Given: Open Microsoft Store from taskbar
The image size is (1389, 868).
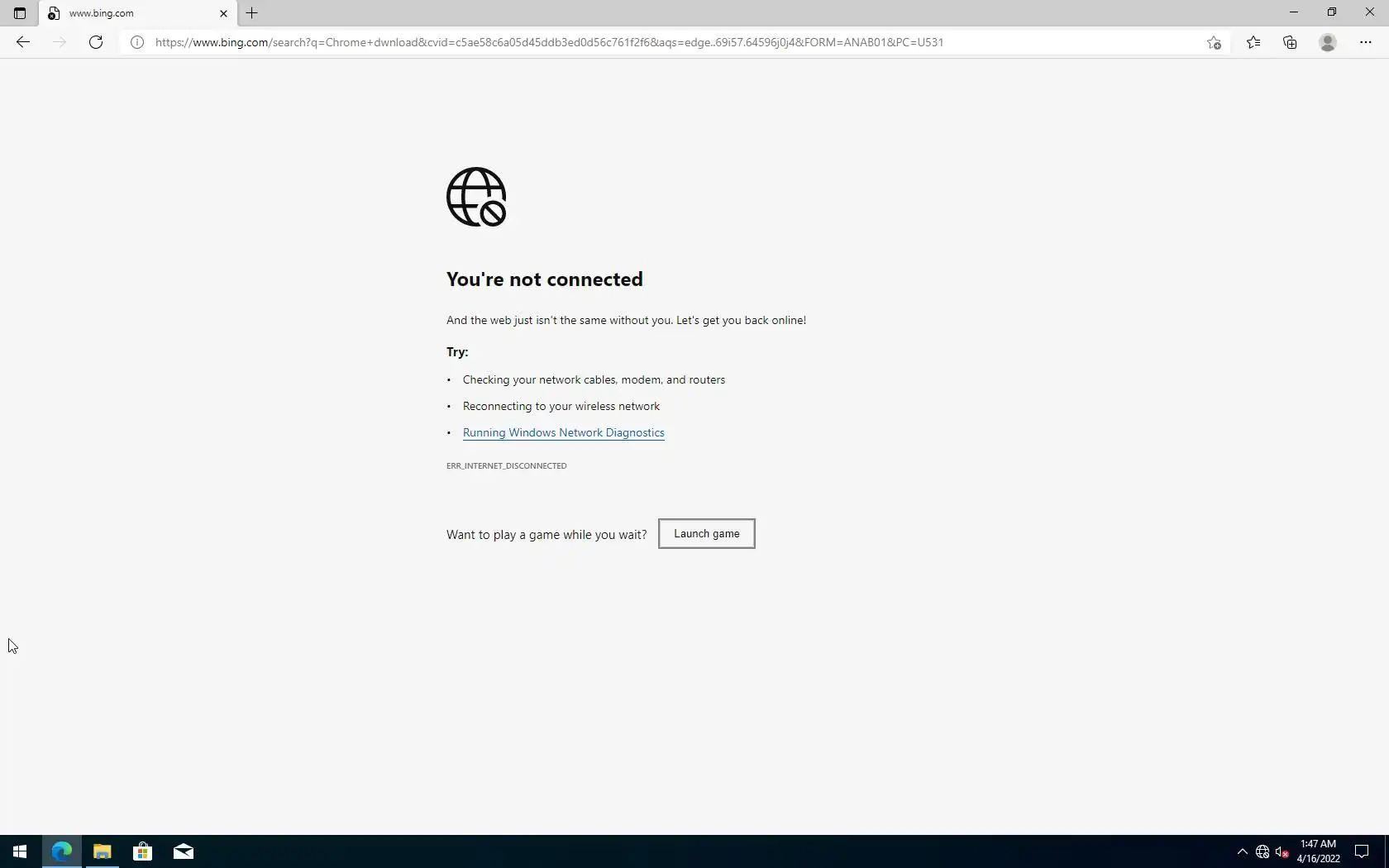Looking at the screenshot, I should tap(142, 851).
